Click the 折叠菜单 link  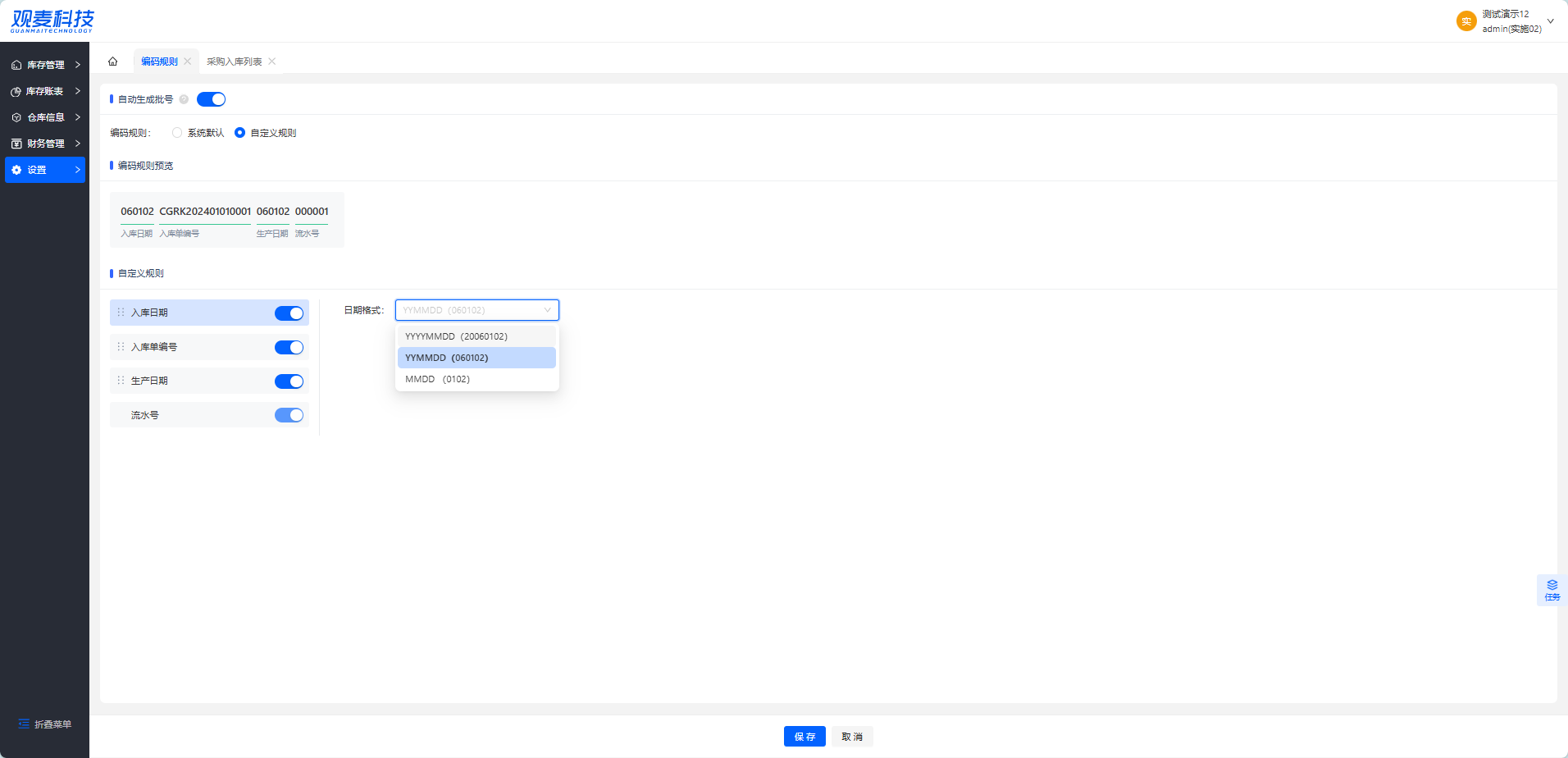(52, 724)
